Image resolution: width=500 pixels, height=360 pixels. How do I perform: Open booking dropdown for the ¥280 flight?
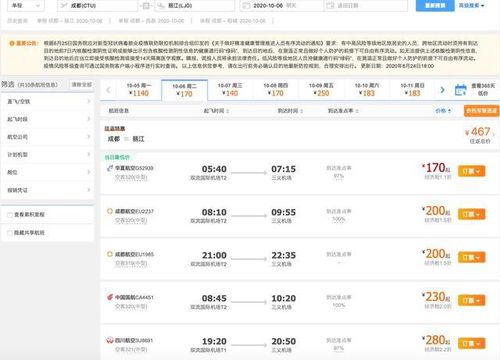coord(471,343)
